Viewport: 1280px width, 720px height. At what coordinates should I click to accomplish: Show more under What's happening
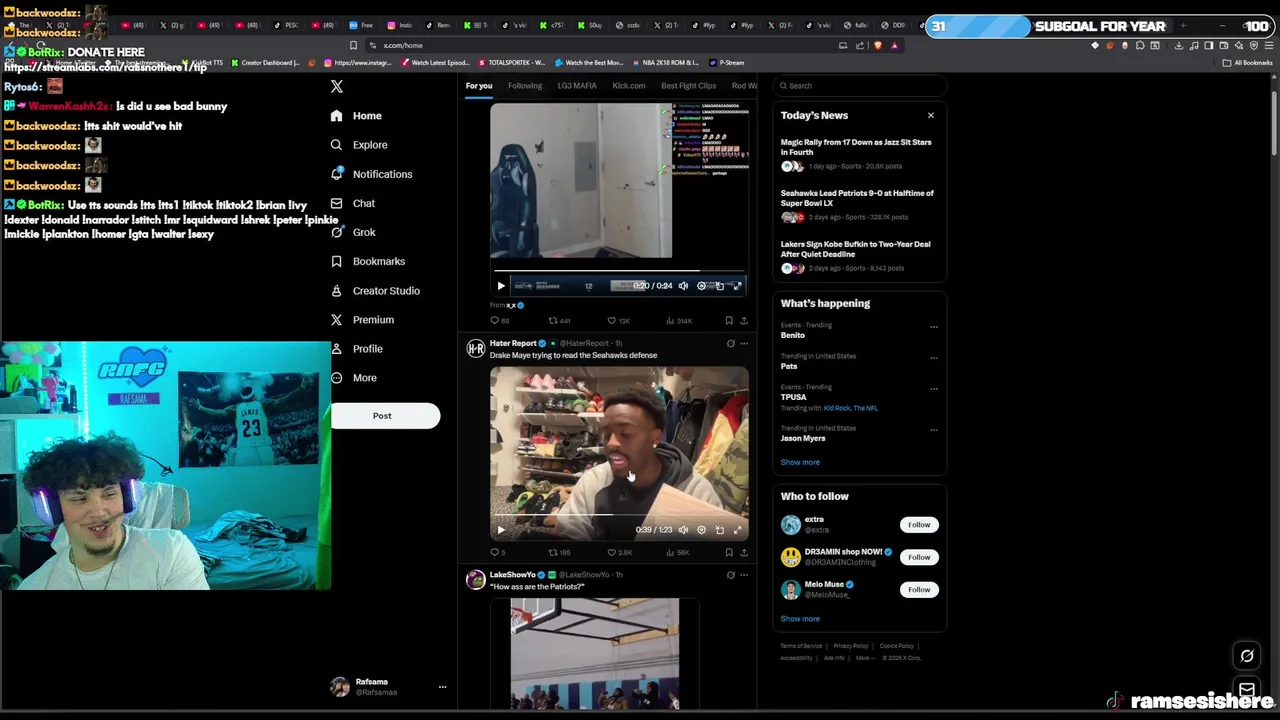click(800, 463)
